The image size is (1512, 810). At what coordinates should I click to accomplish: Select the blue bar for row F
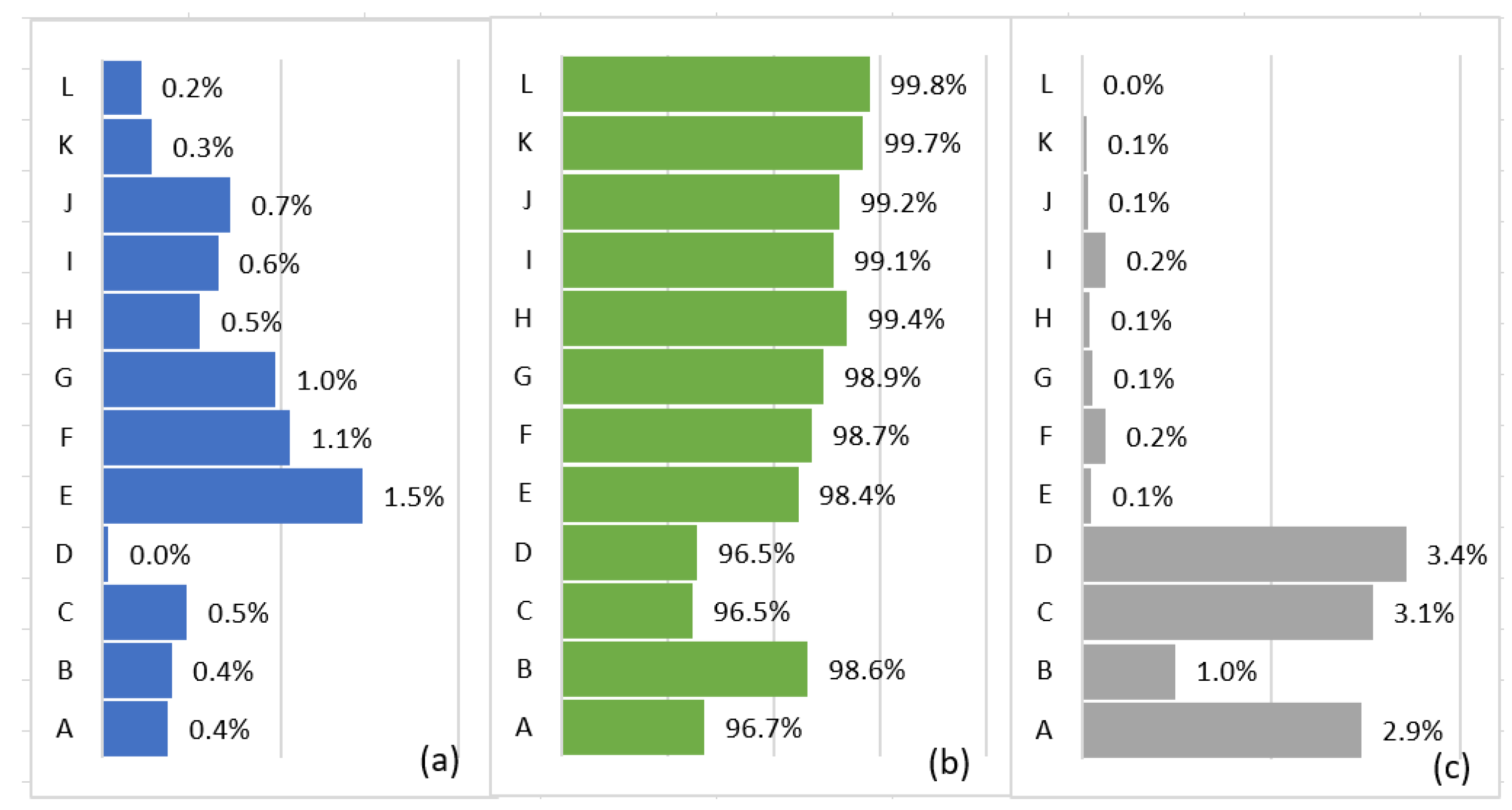[x=197, y=438]
